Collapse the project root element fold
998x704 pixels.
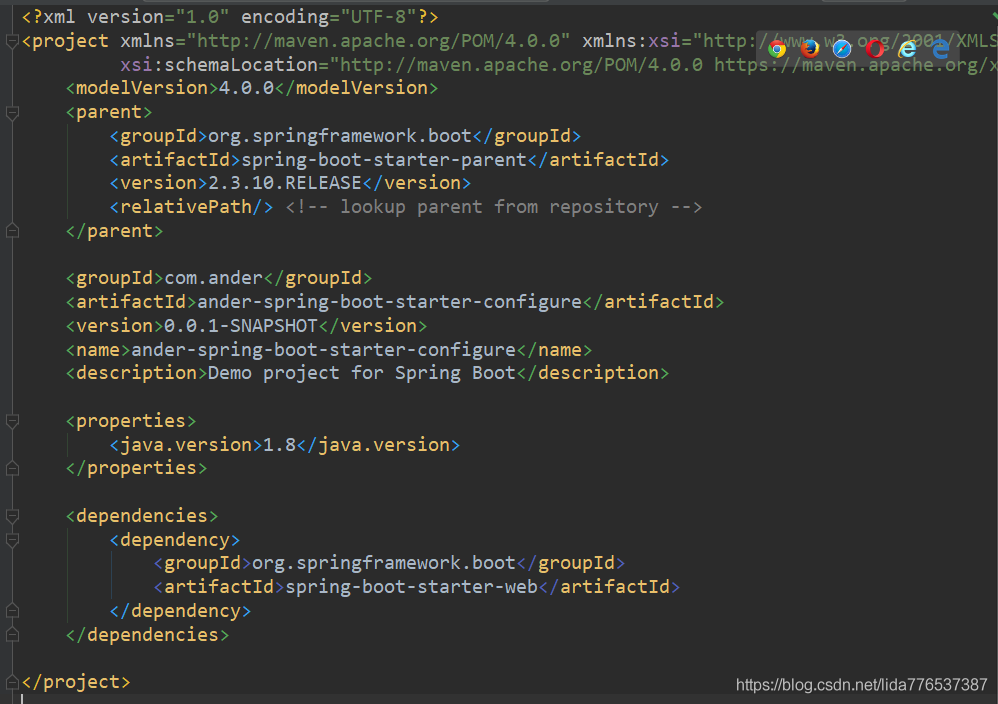point(11,41)
